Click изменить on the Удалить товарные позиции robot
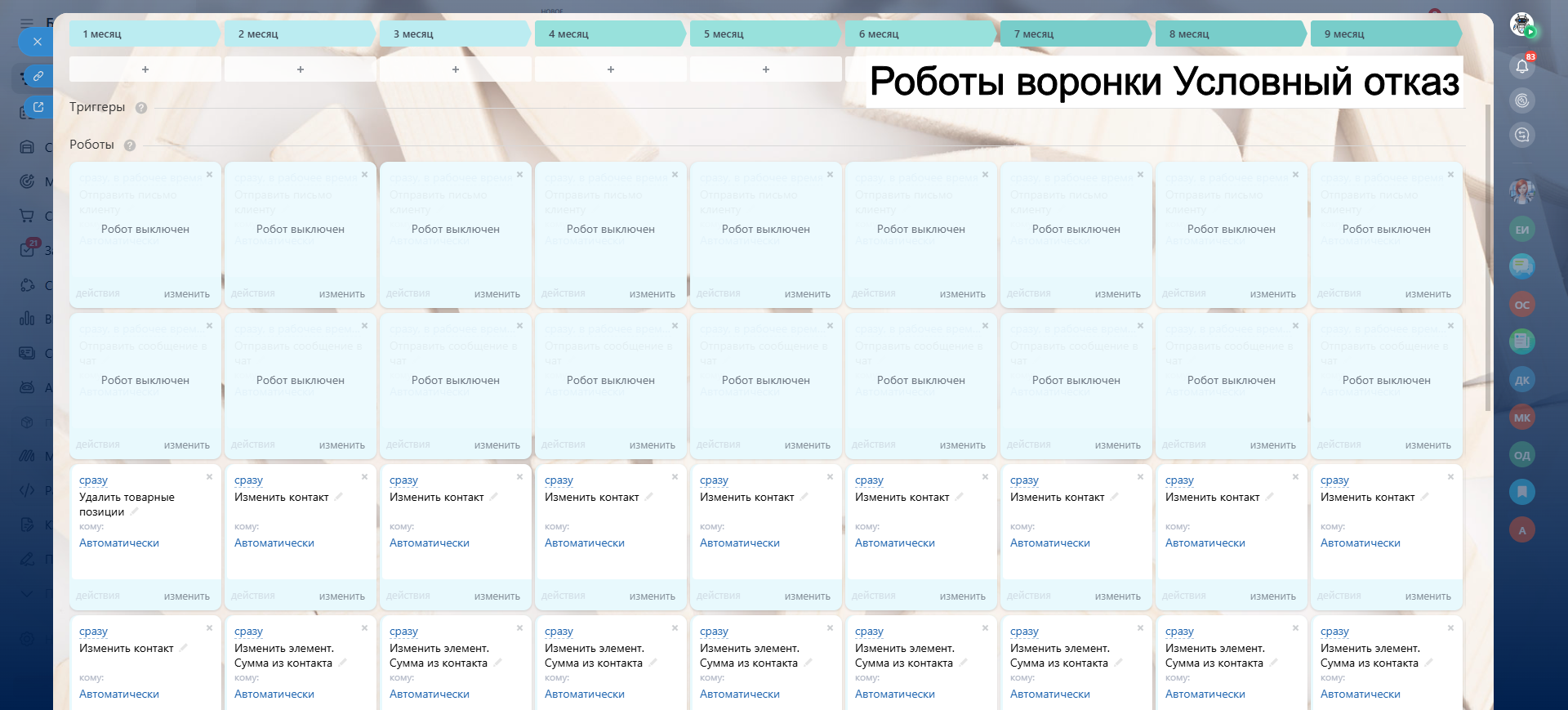1568x710 pixels. pyautogui.click(x=187, y=596)
